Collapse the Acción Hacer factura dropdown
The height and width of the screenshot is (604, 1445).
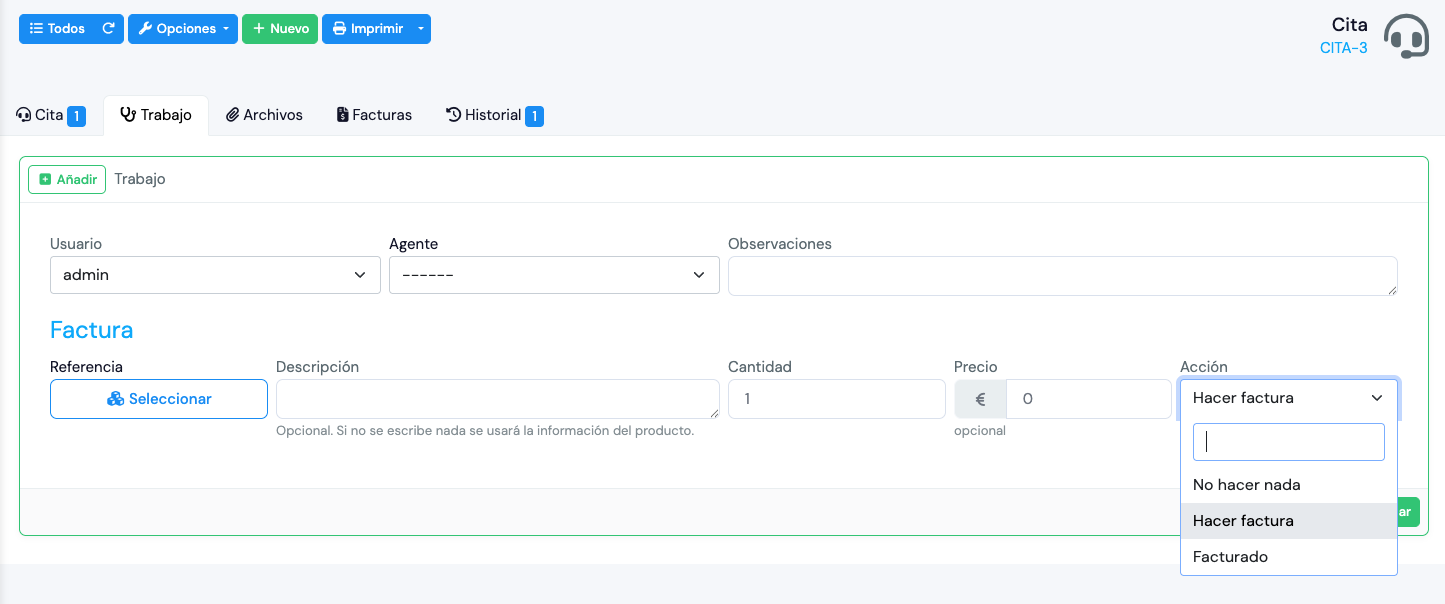click(1288, 398)
